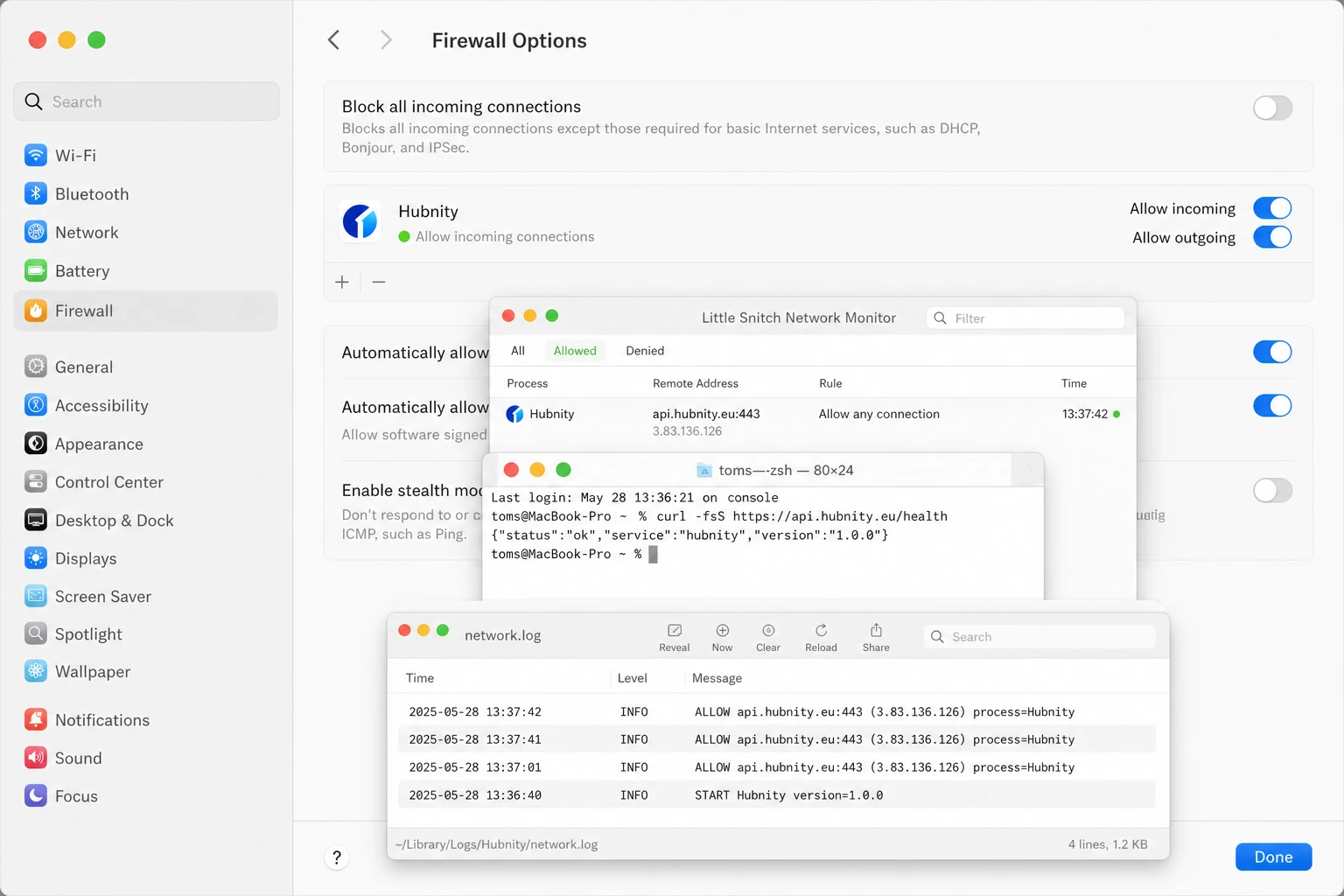1344x896 pixels.
Task: Select the log entry at 13:37:01
Action: pyautogui.click(x=777, y=767)
